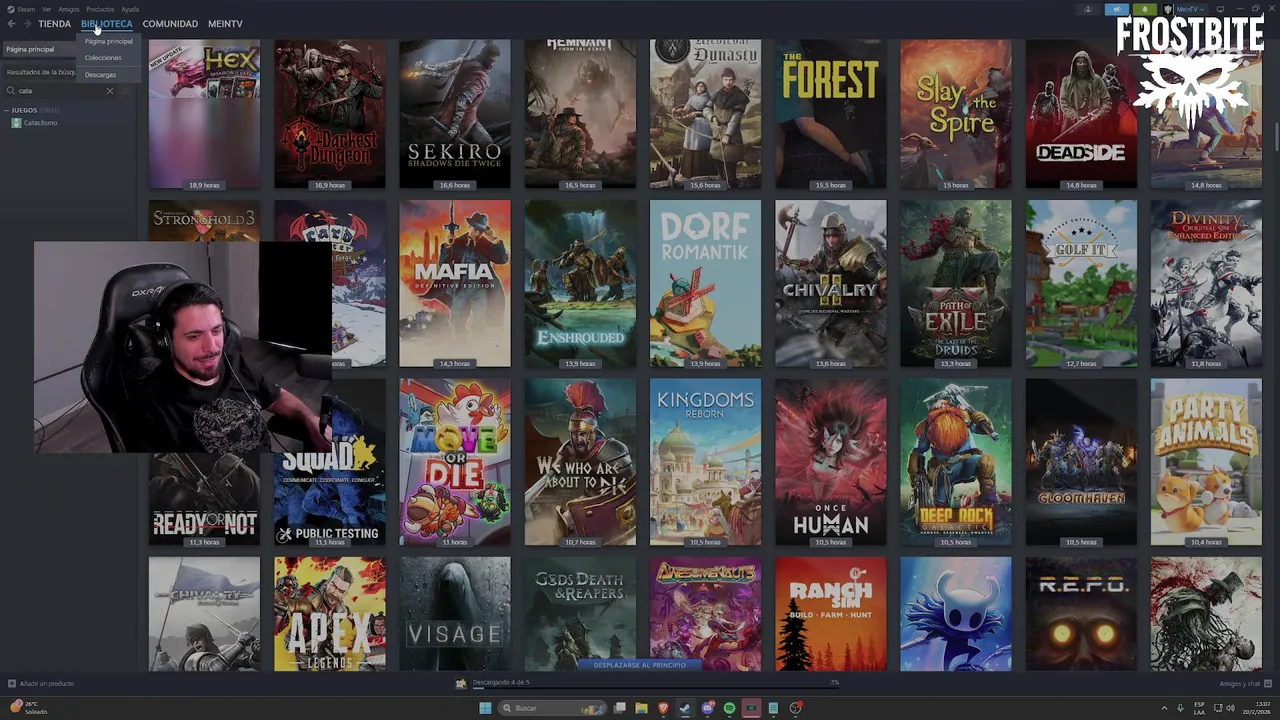The height and width of the screenshot is (720, 1280).
Task: Open Visage game tile
Action: [455, 614]
